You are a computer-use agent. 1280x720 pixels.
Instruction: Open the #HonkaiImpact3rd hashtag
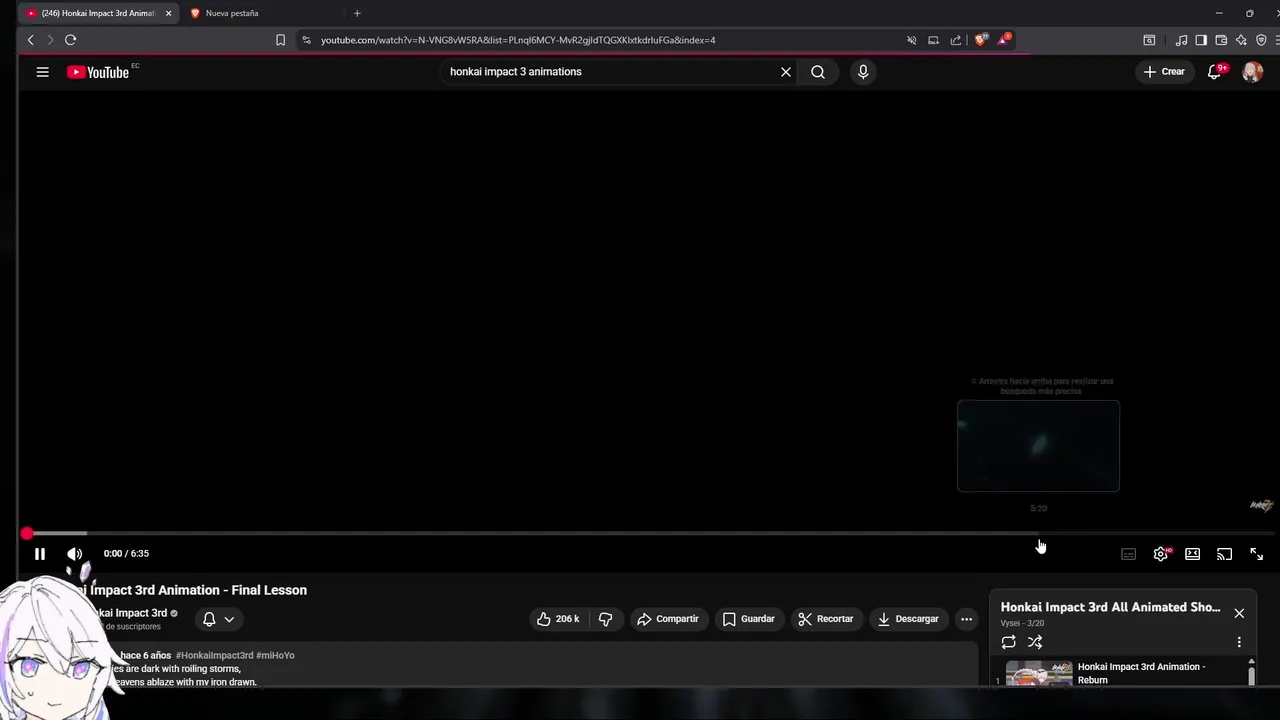214,655
